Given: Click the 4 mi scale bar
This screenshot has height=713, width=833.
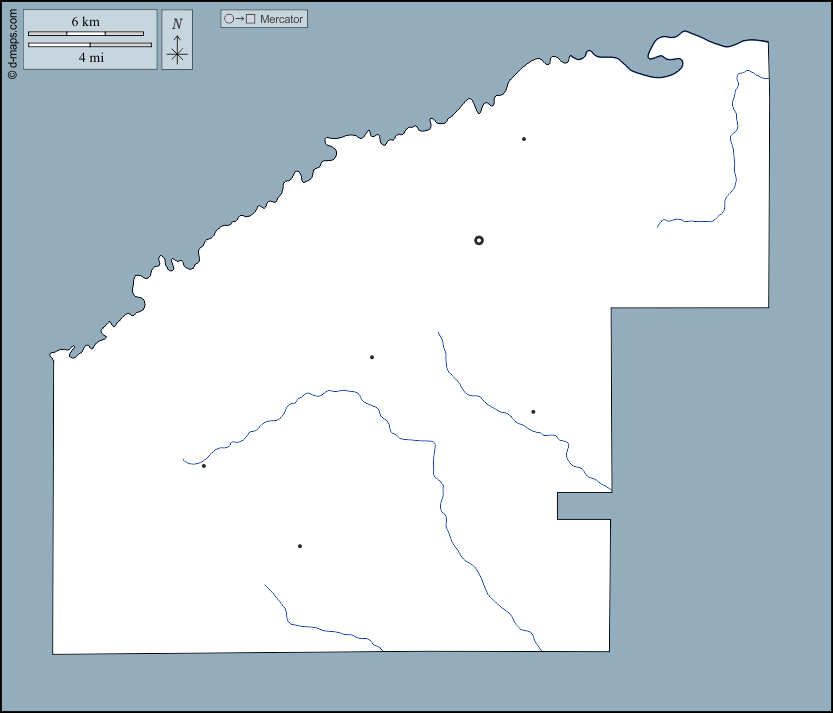Looking at the screenshot, I should 90,45.
